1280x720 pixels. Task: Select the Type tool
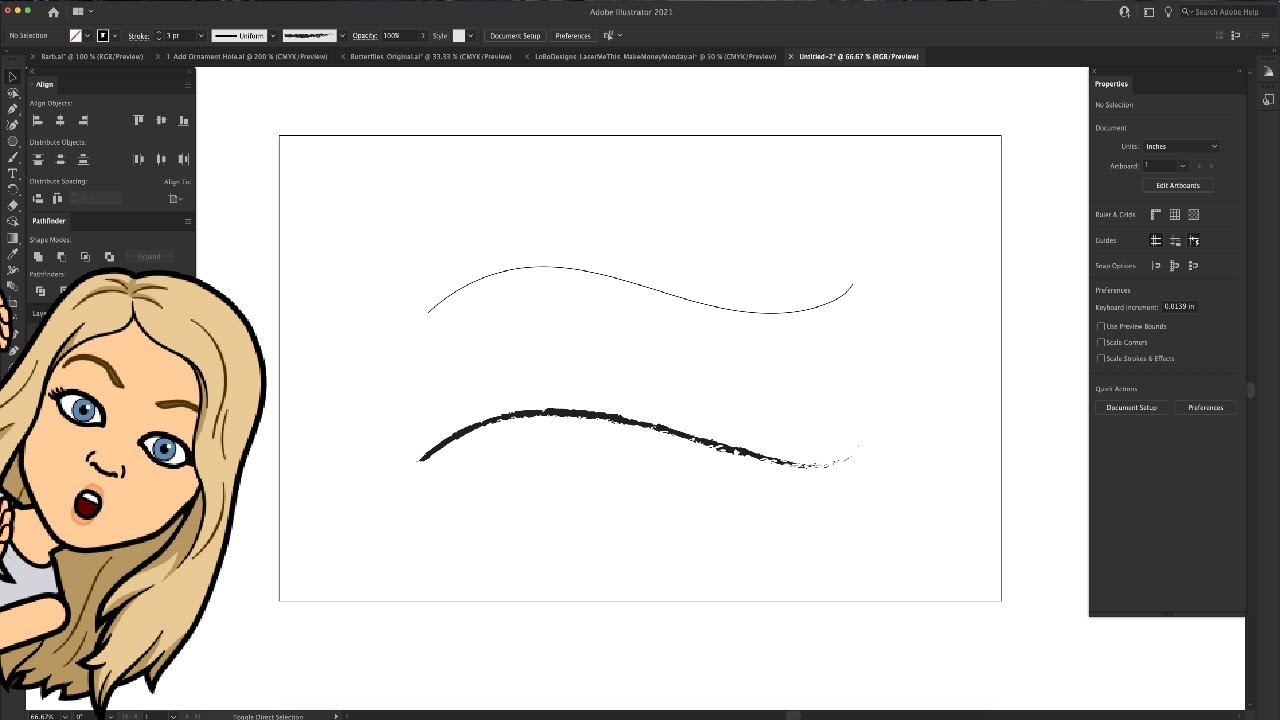[13, 173]
